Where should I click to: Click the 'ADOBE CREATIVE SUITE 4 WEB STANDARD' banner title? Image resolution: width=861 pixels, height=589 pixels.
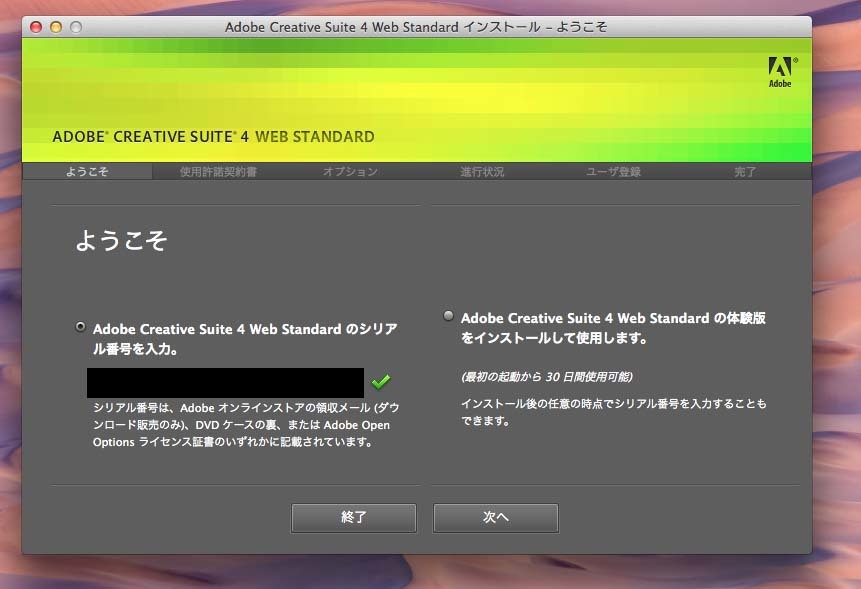(x=214, y=137)
